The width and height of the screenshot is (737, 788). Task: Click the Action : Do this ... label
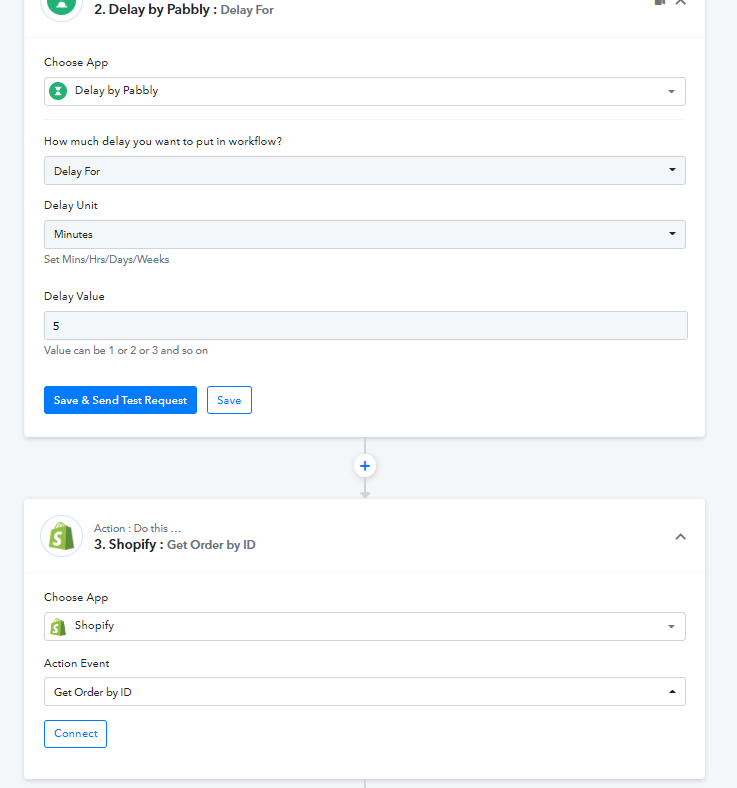click(138, 528)
